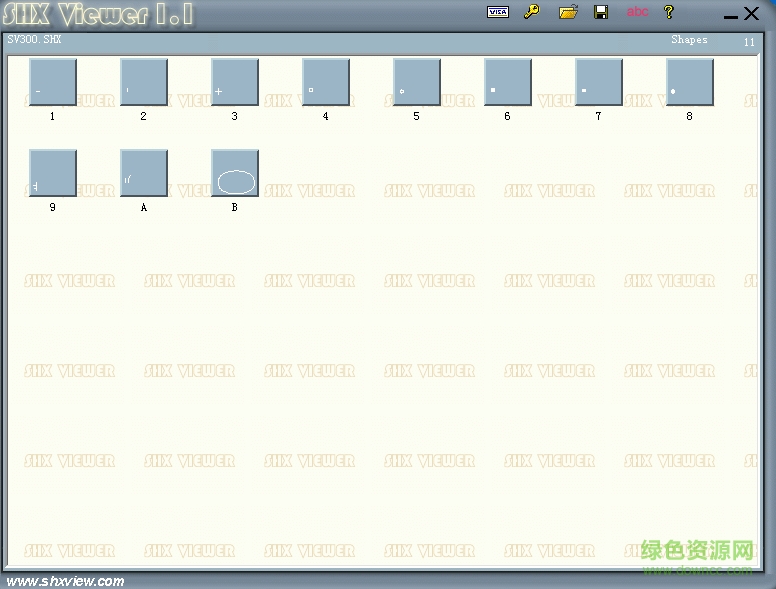Screen dimensions: 776x589
Task: Select shape thumbnail 4
Action: click(326, 82)
